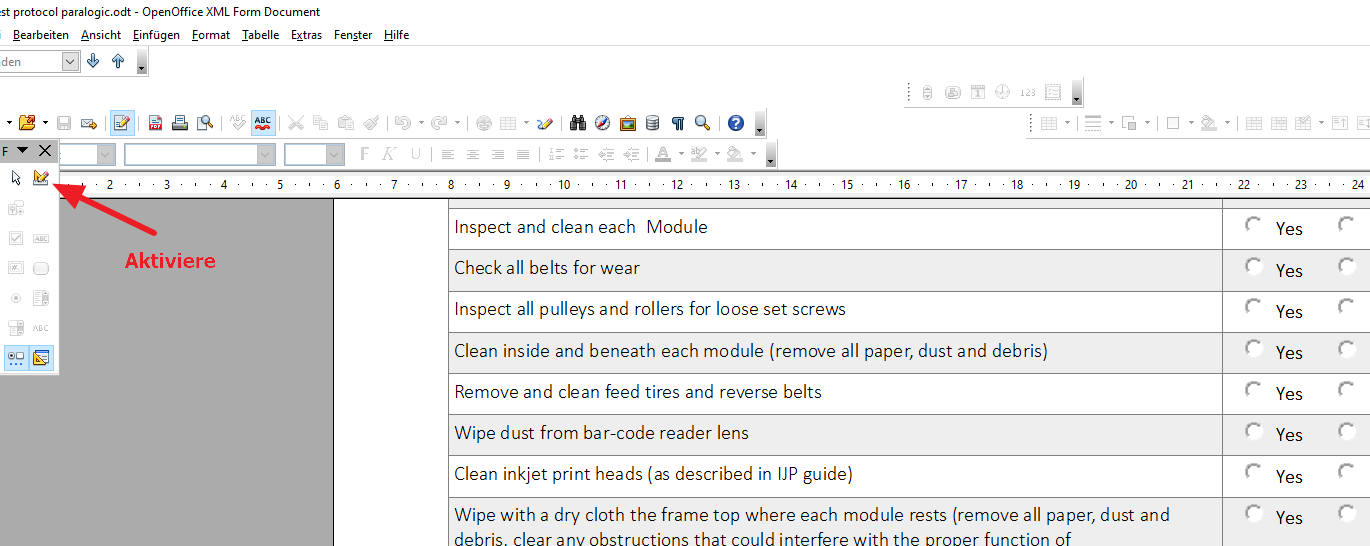Screen dimensions: 1370x546
Task: Expand form controls toolbar options arrow
Action: click(23, 150)
